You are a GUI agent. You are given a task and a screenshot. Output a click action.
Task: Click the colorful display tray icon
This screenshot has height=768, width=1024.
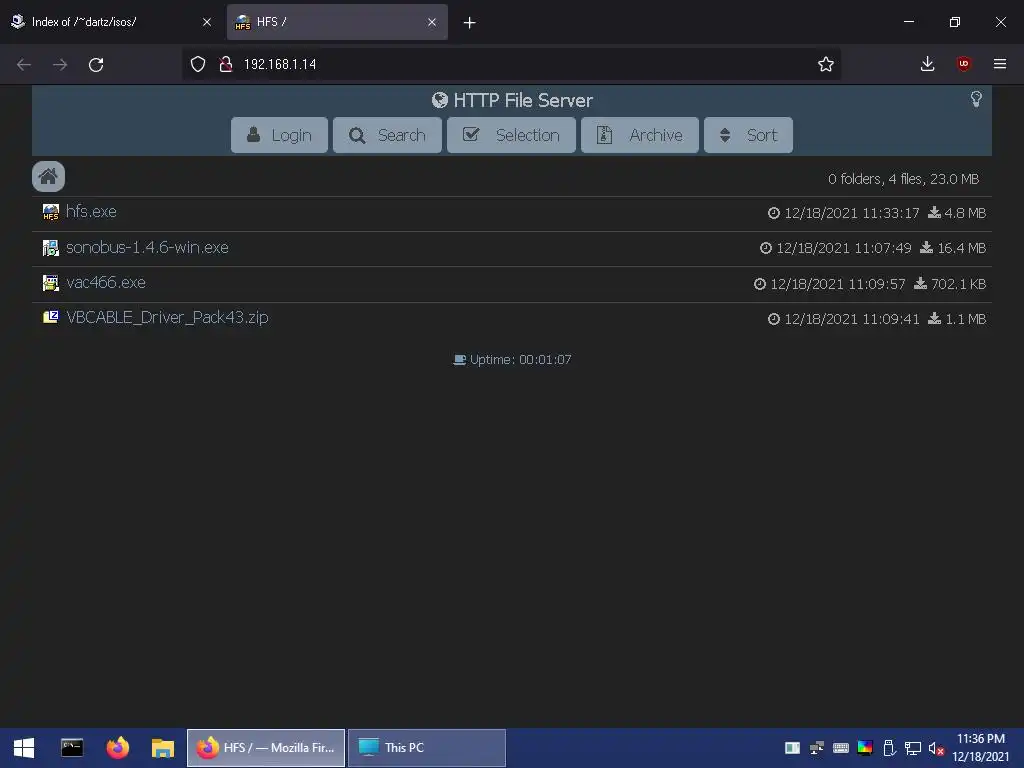tap(865, 748)
